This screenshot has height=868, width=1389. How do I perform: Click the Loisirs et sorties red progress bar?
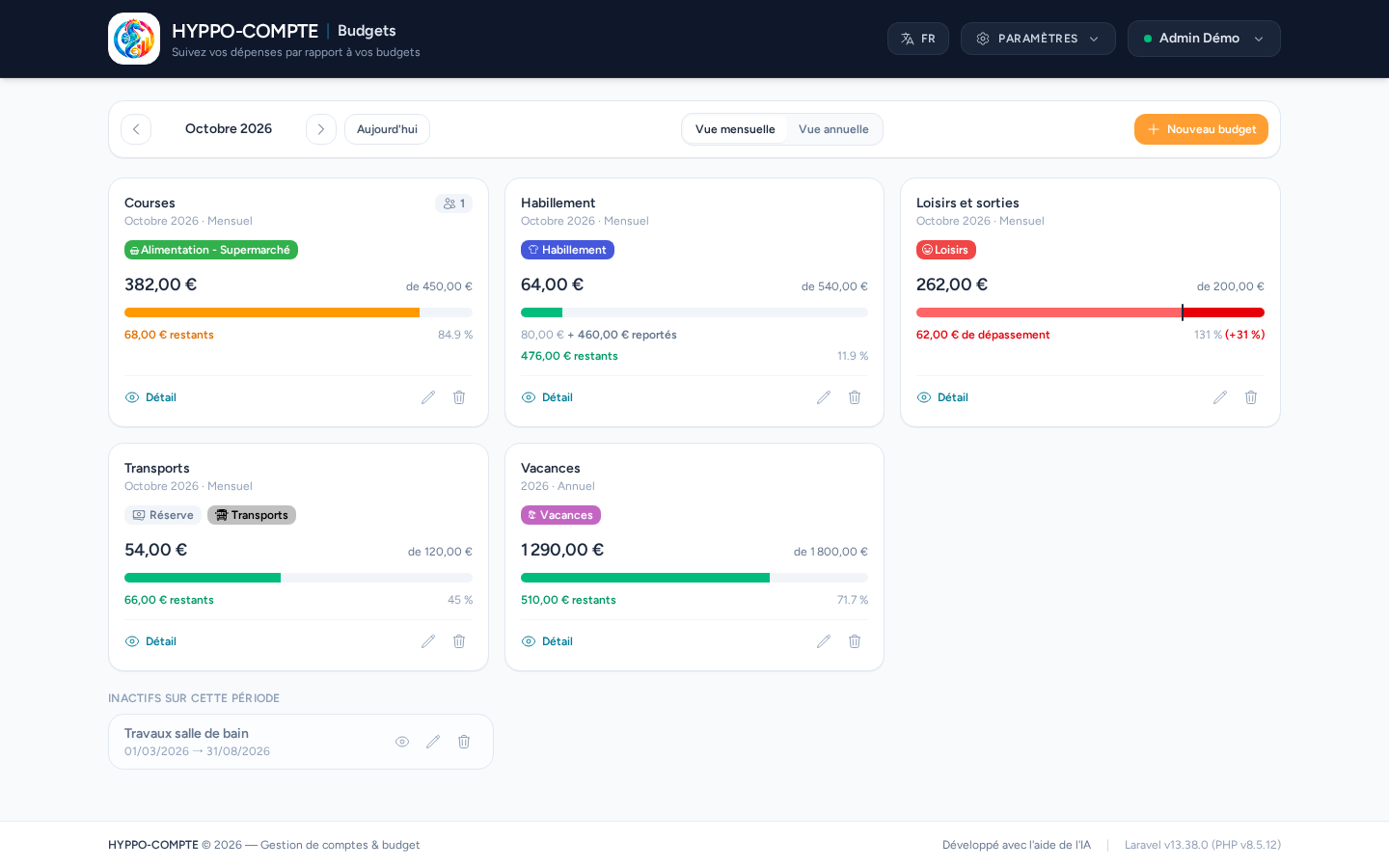(1090, 312)
